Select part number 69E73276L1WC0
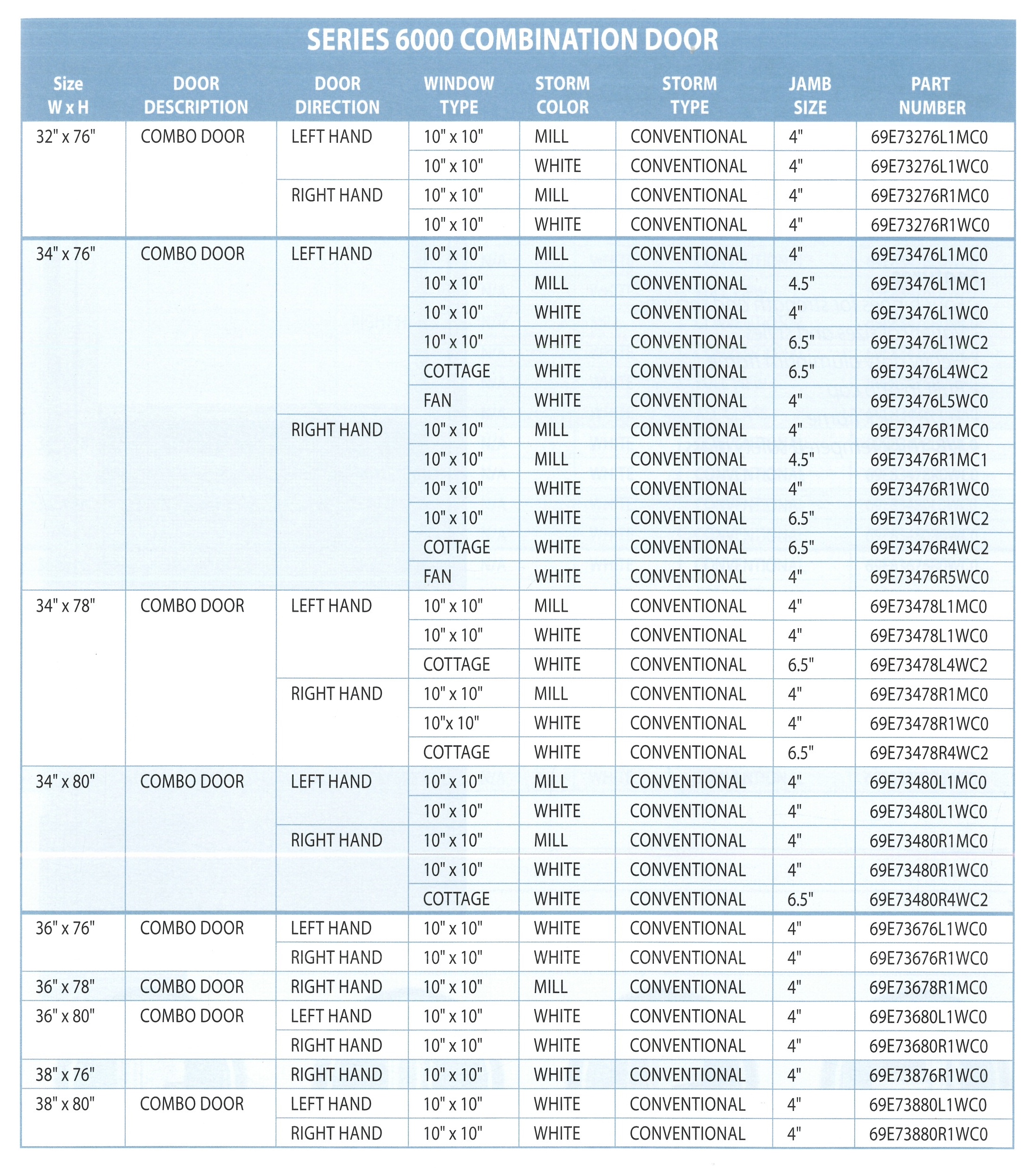The width and height of the screenshot is (1030, 1176). point(929,167)
